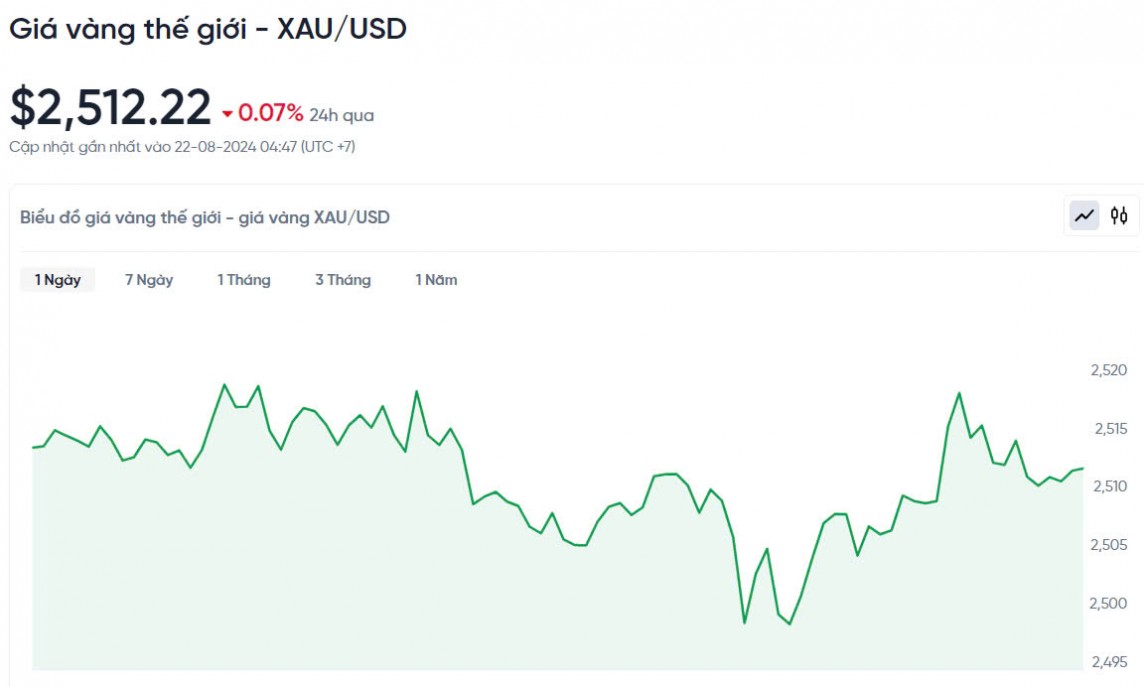The image size is (1144, 687).
Task: Switch to the candlestick chart view
Action: coord(1119,215)
